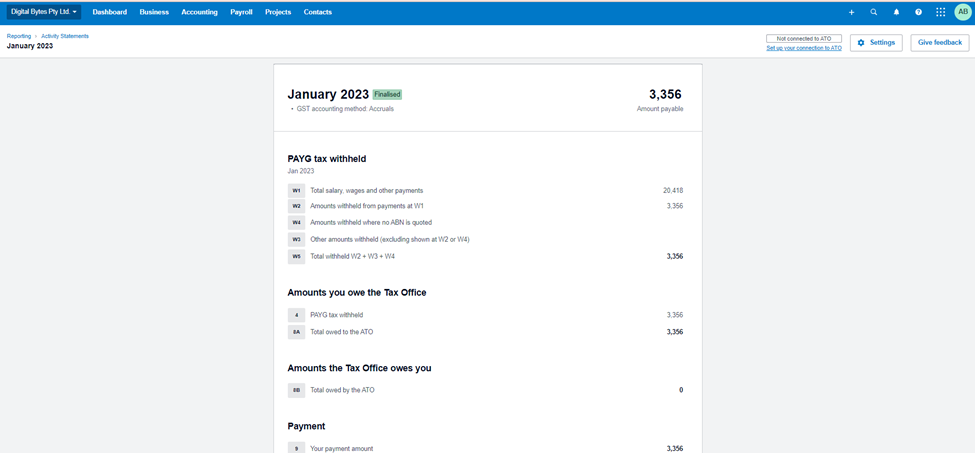Click the AB user avatar
975x453 pixels.
[x=963, y=12]
